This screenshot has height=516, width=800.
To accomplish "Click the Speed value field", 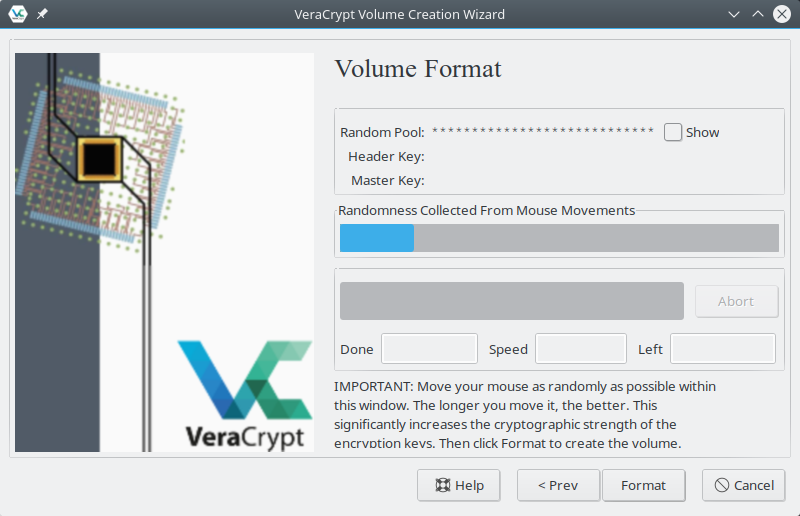I will (x=581, y=349).
